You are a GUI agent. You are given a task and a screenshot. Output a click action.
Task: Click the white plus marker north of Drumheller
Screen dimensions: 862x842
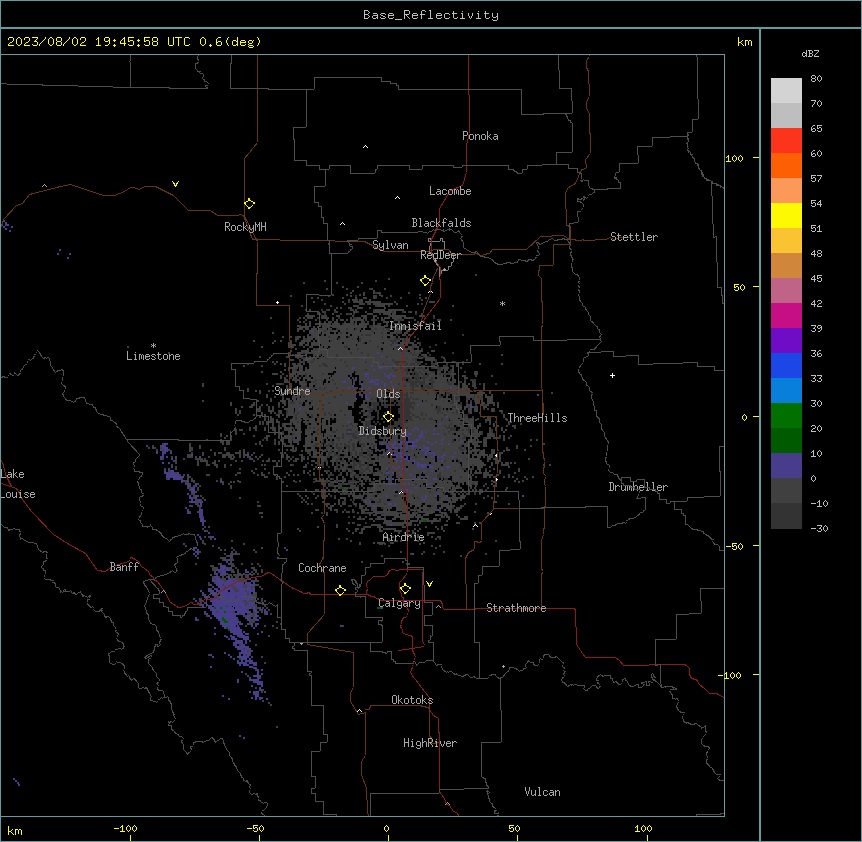(612, 375)
